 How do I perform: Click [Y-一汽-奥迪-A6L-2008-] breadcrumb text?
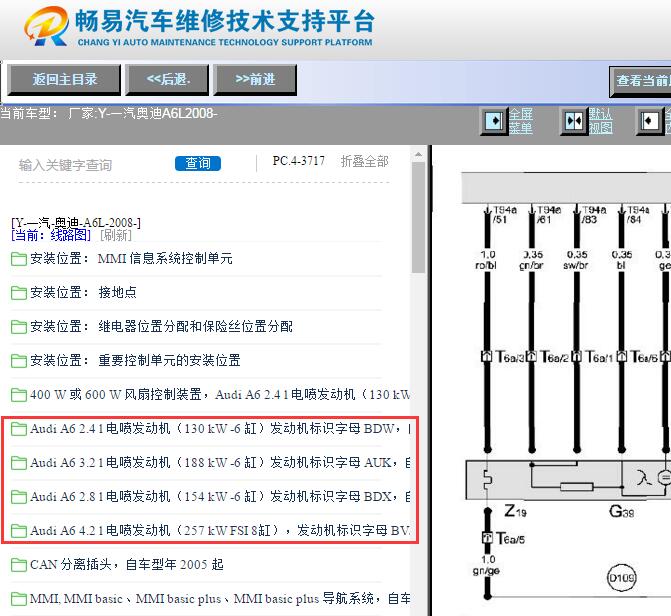coord(76,223)
